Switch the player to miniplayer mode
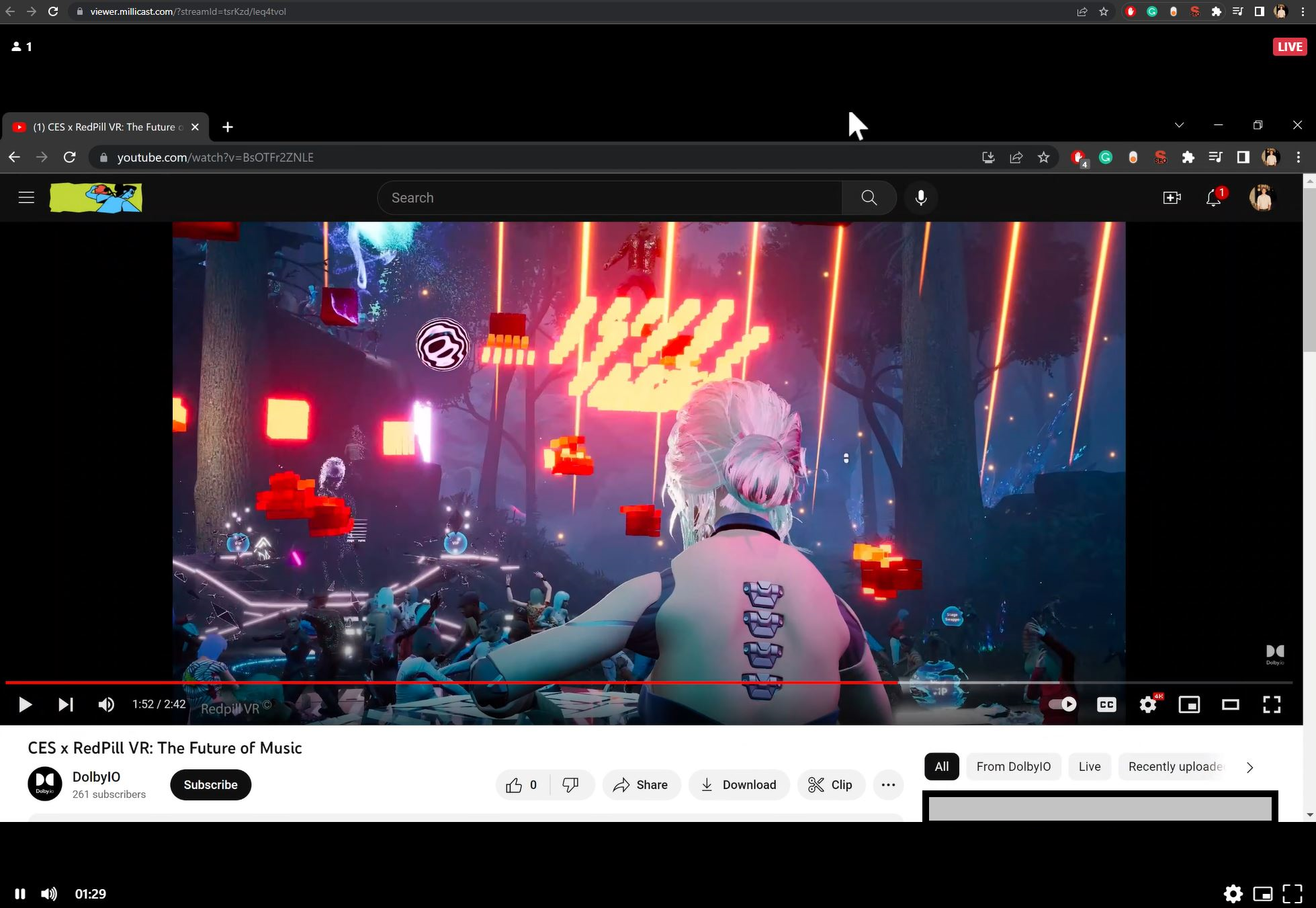Screen dimensions: 1316x908 pyautogui.click(x=1189, y=704)
